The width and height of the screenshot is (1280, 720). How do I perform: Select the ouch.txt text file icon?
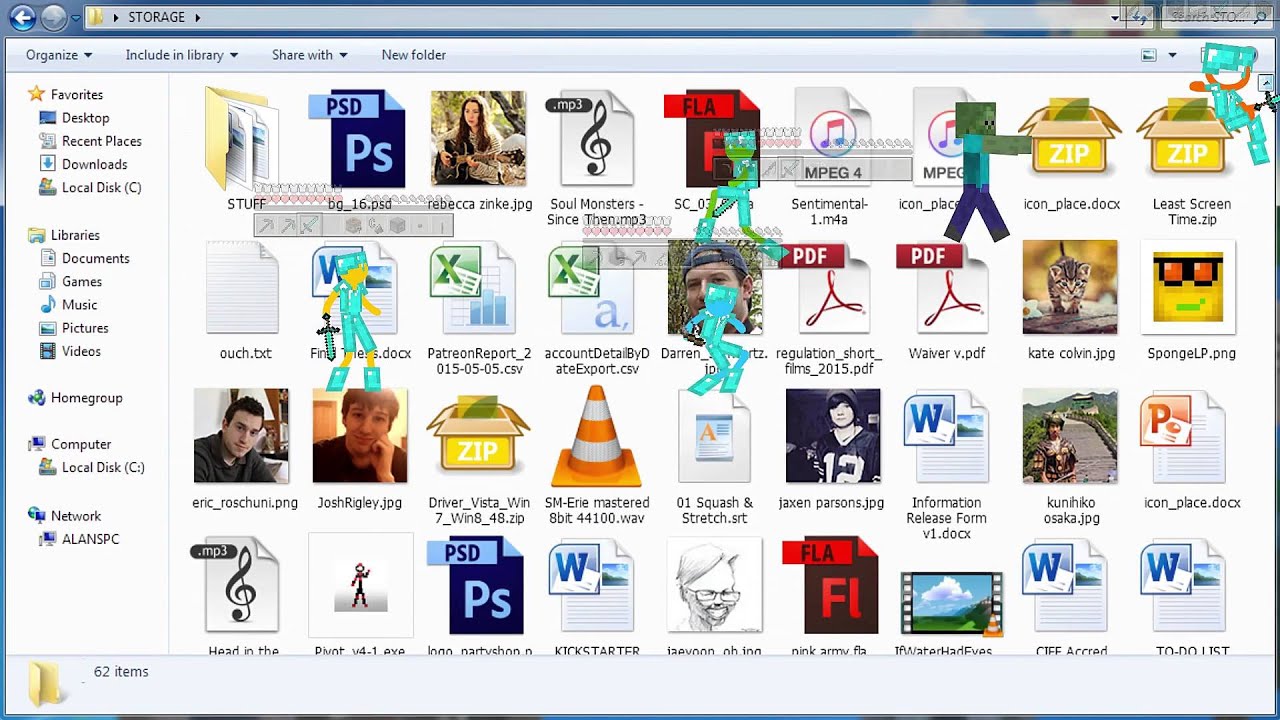tap(243, 287)
